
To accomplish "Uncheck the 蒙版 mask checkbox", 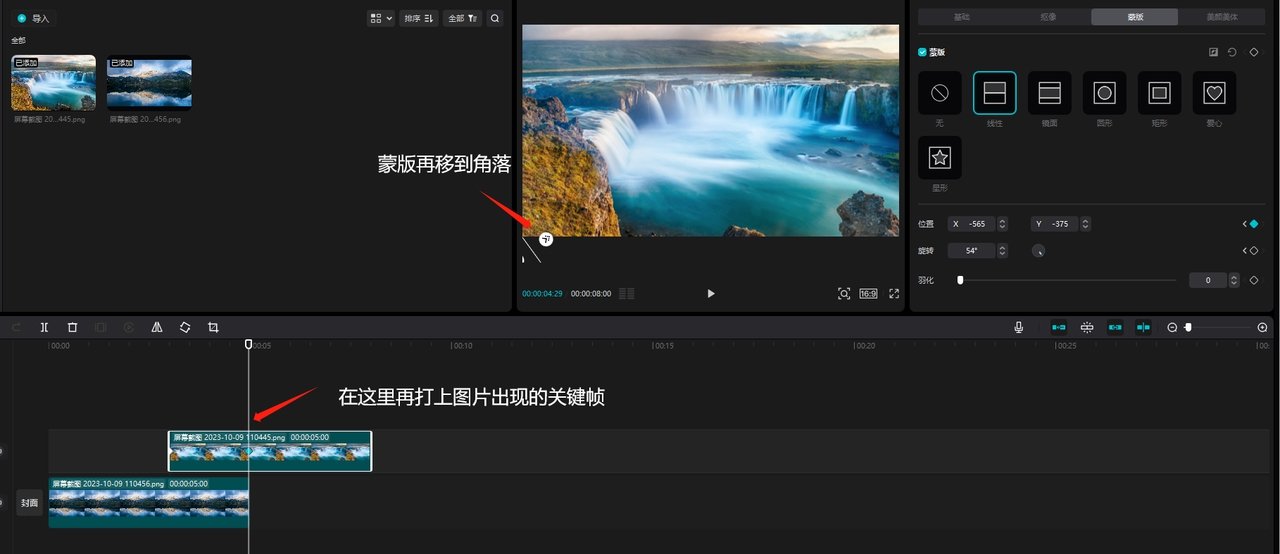I will 922,52.
